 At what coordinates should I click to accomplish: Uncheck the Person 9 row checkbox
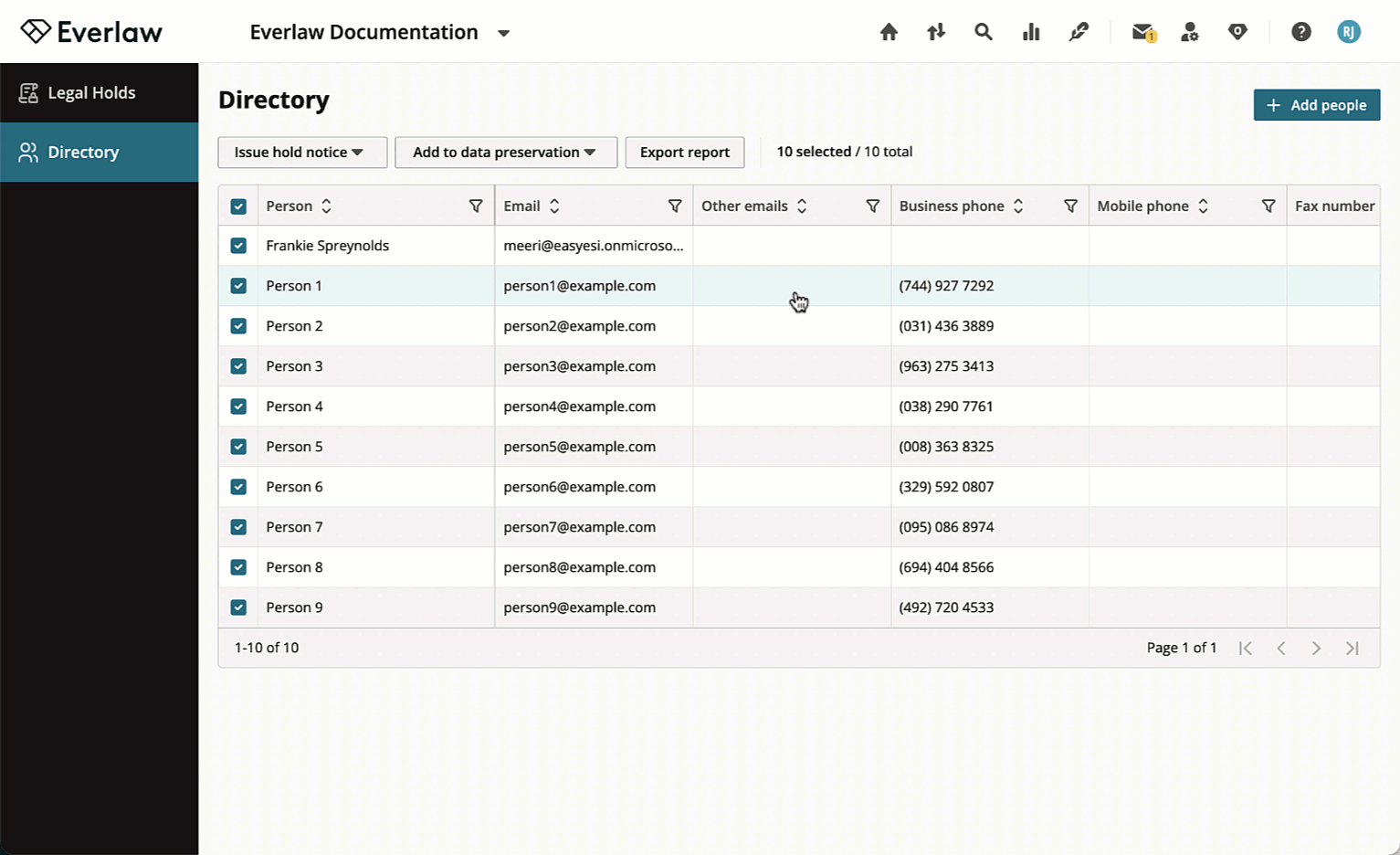point(238,607)
